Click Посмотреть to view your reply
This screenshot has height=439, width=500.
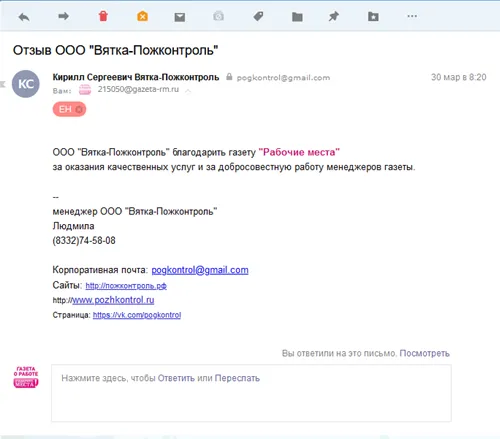(425, 353)
